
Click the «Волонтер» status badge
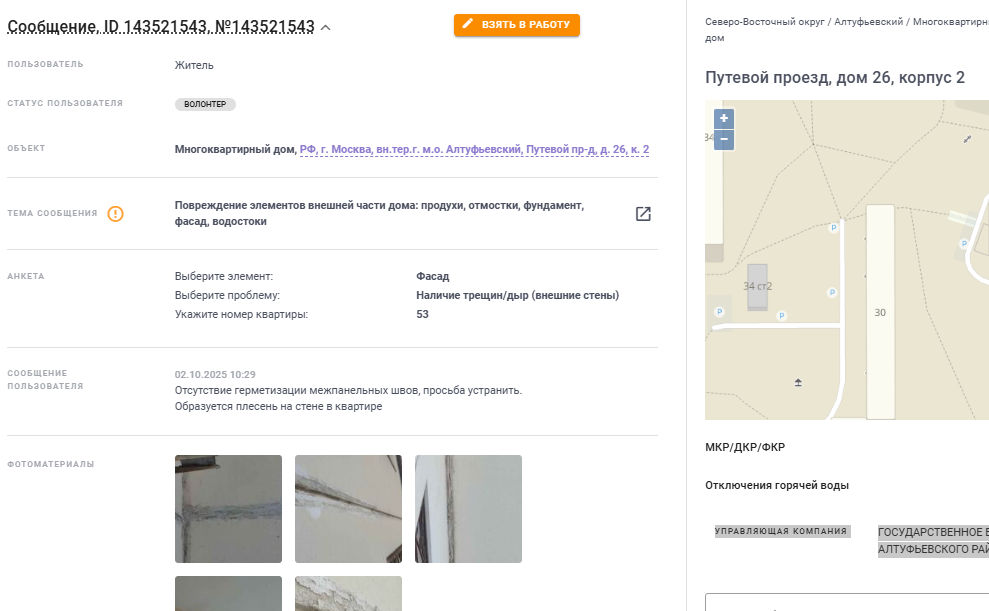point(205,104)
